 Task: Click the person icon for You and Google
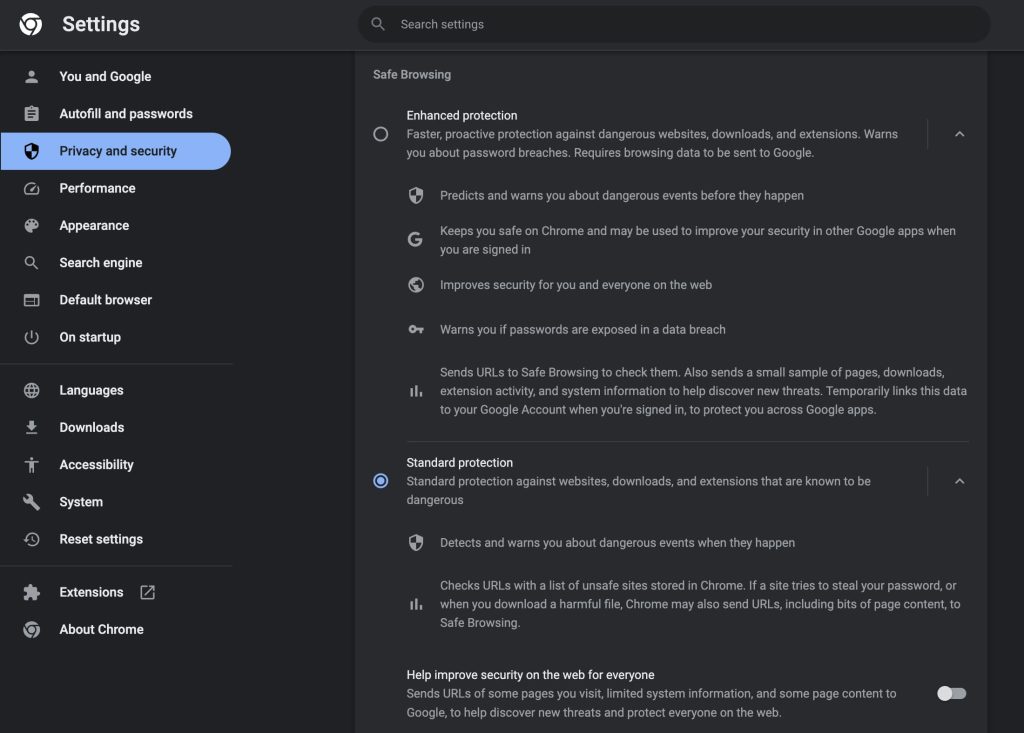tap(32, 76)
